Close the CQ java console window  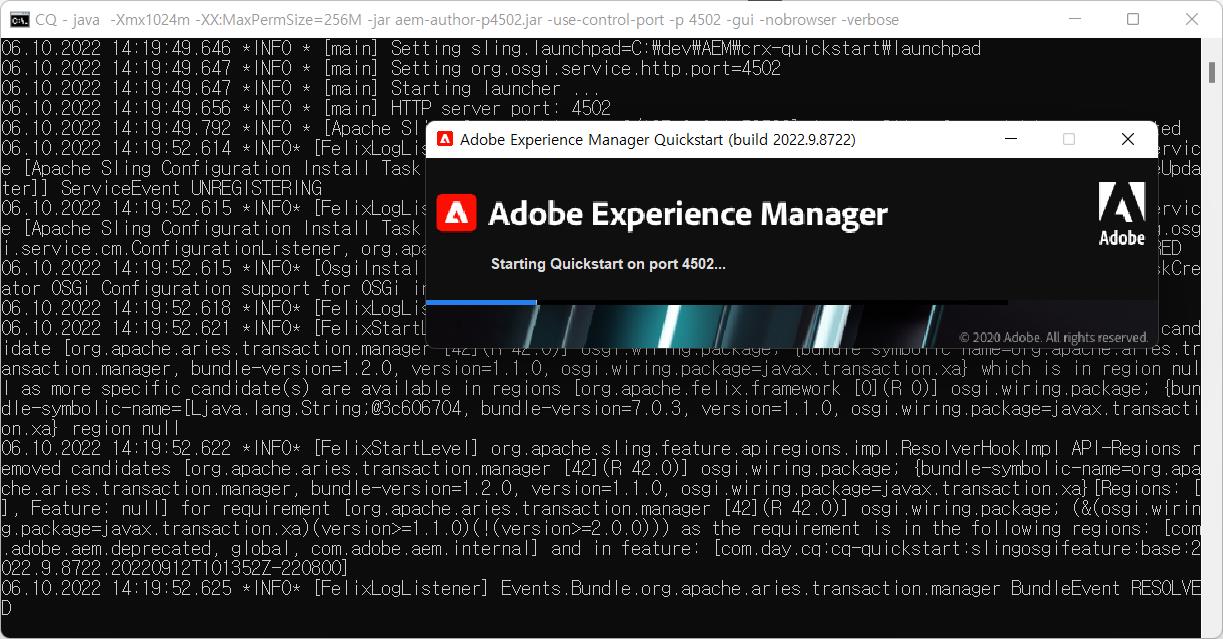[x=1192, y=19]
